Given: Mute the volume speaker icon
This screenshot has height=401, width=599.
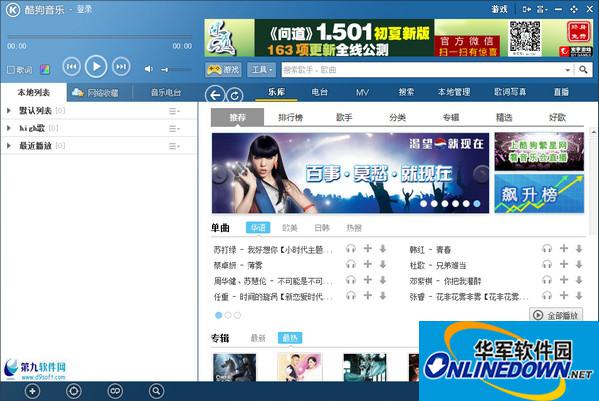Looking at the screenshot, I should [x=148, y=69].
